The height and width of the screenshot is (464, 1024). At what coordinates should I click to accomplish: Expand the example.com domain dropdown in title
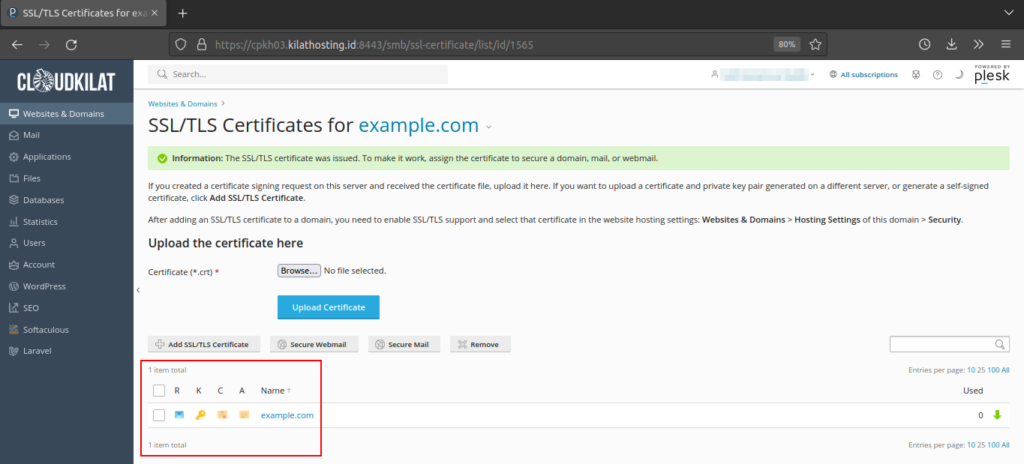[489, 127]
